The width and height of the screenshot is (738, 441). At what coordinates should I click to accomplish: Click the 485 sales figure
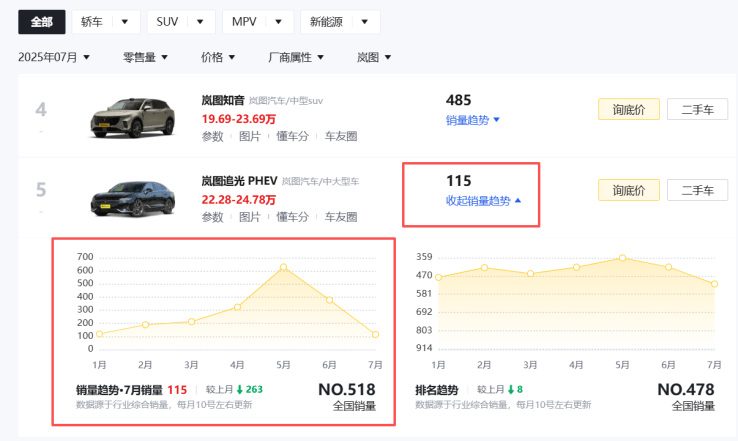[x=458, y=100]
